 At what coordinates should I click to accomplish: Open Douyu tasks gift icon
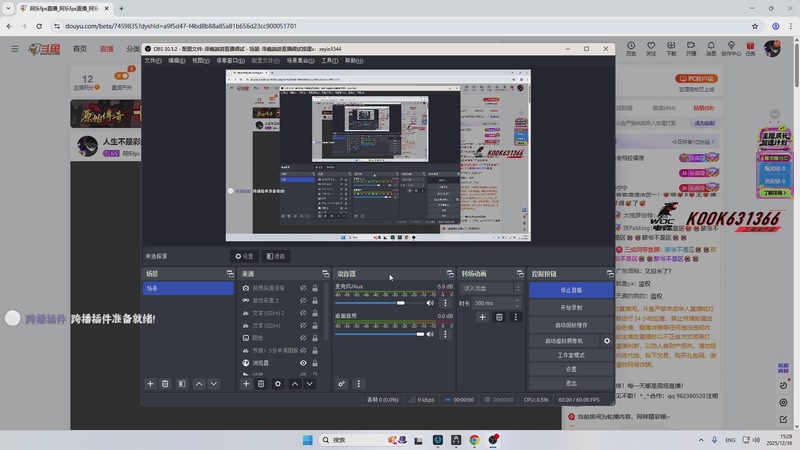750,48
